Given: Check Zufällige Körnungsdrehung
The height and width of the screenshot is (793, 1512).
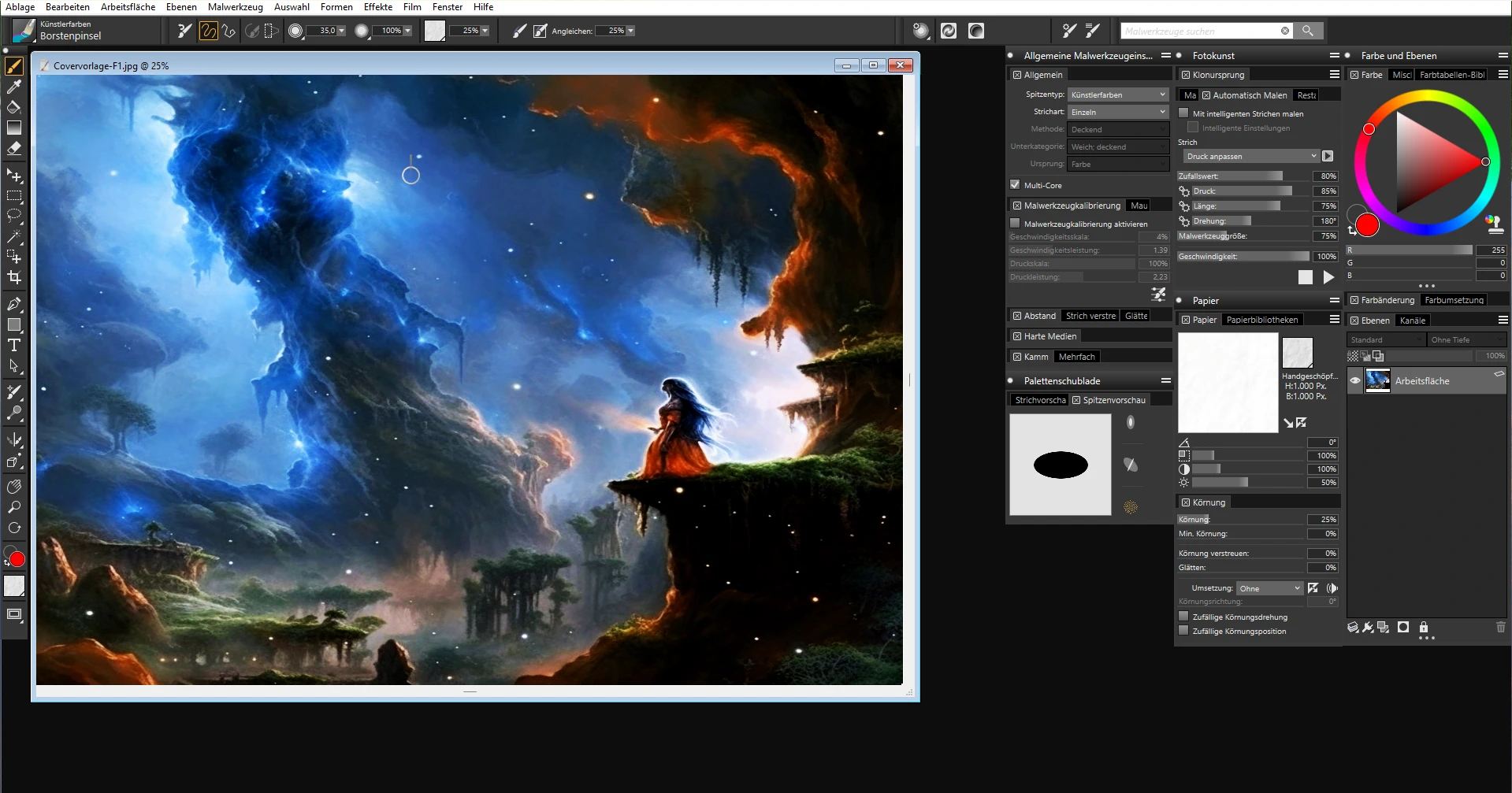Looking at the screenshot, I should [x=1183, y=617].
